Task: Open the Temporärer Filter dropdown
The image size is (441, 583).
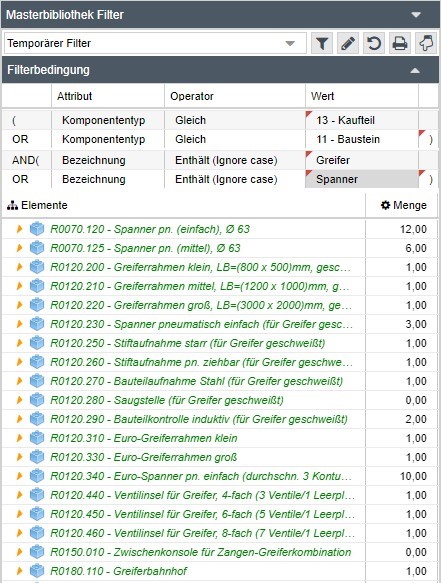Action: pos(290,44)
